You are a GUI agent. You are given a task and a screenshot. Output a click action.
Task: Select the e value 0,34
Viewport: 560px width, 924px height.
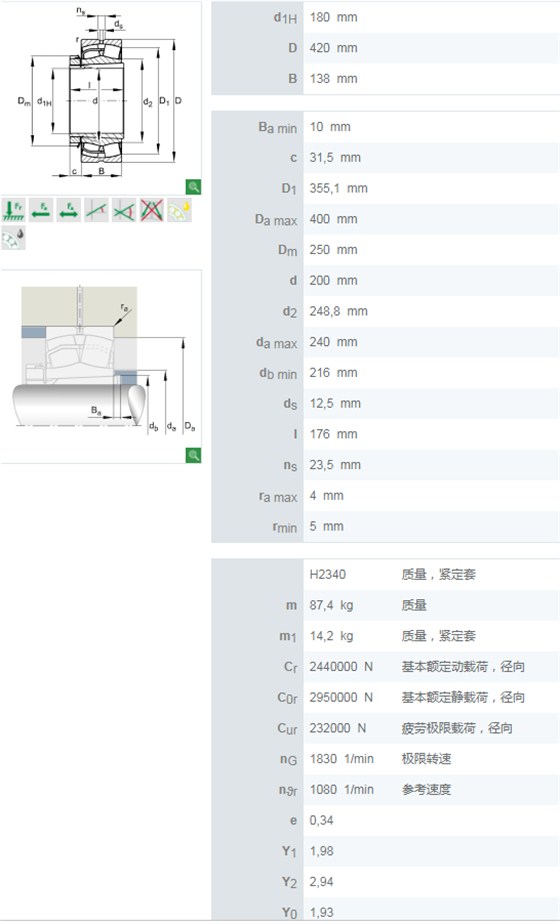coord(321,820)
